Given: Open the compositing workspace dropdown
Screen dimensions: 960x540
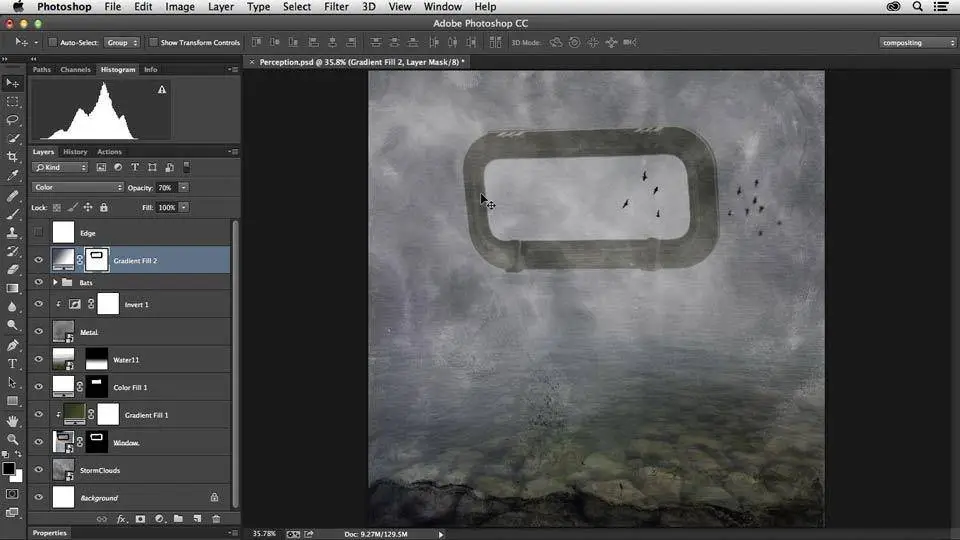Looking at the screenshot, I should [x=918, y=43].
